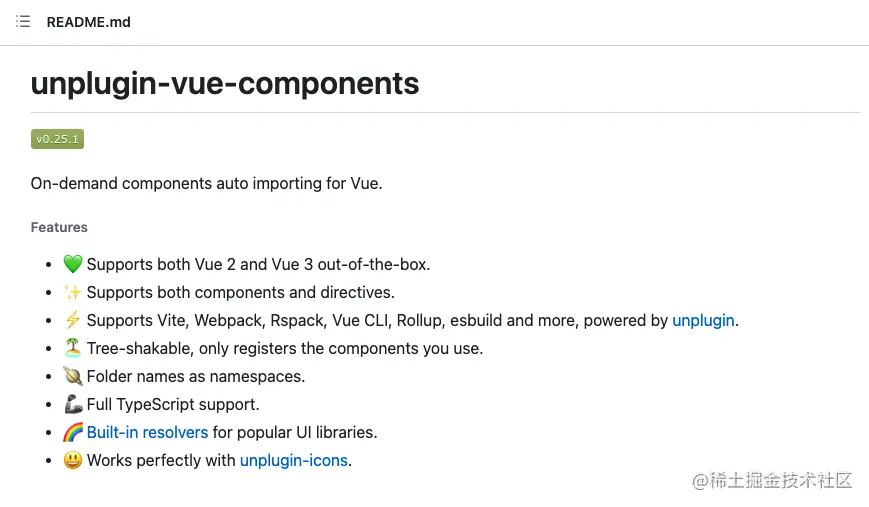Visit the unplugin-icons link

[x=294, y=460]
